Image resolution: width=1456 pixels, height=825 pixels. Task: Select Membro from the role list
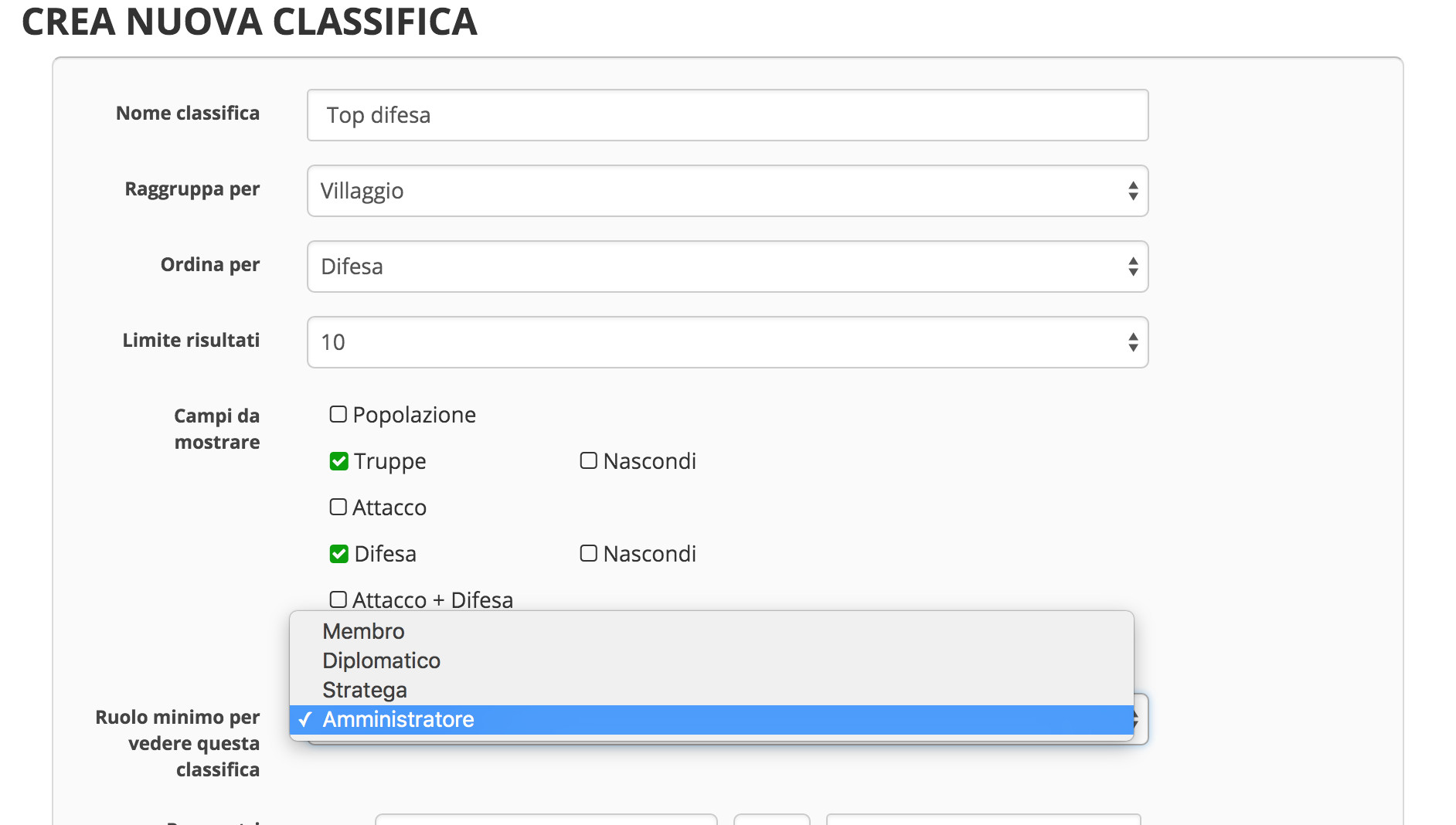712,631
